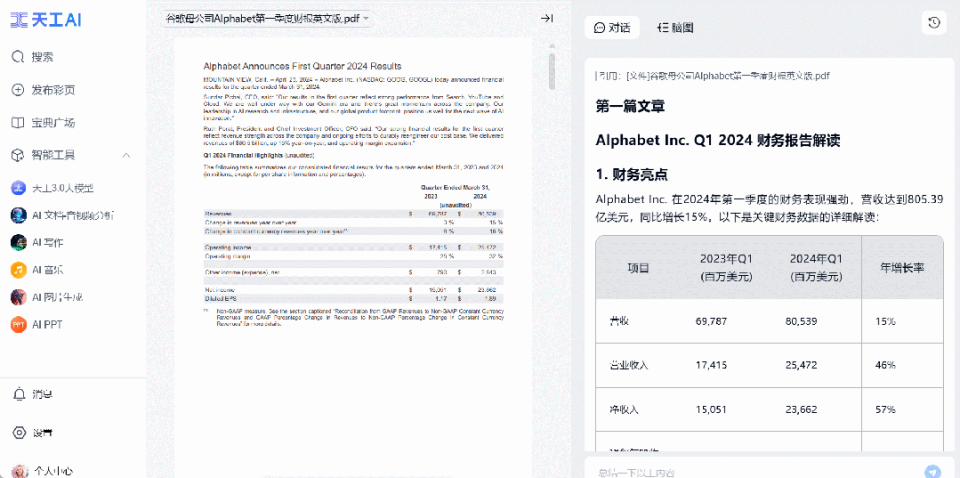Click table cell 80,539
The image size is (960, 478).
[801, 321]
